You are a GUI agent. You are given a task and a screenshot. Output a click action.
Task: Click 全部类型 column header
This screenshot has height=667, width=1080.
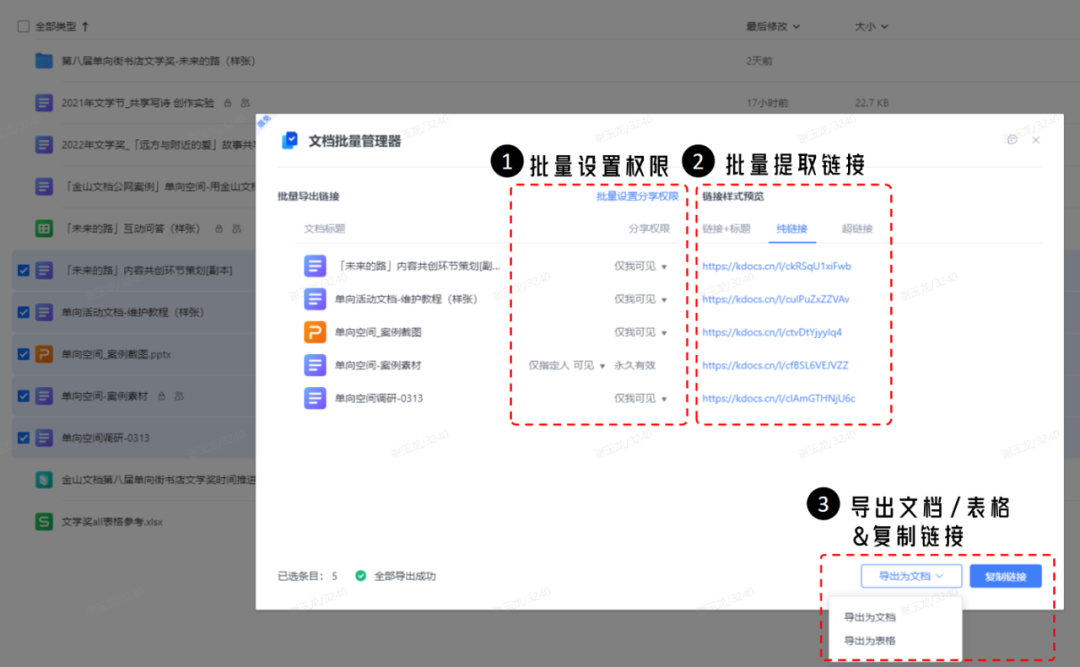pyautogui.click(x=56, y=26)
